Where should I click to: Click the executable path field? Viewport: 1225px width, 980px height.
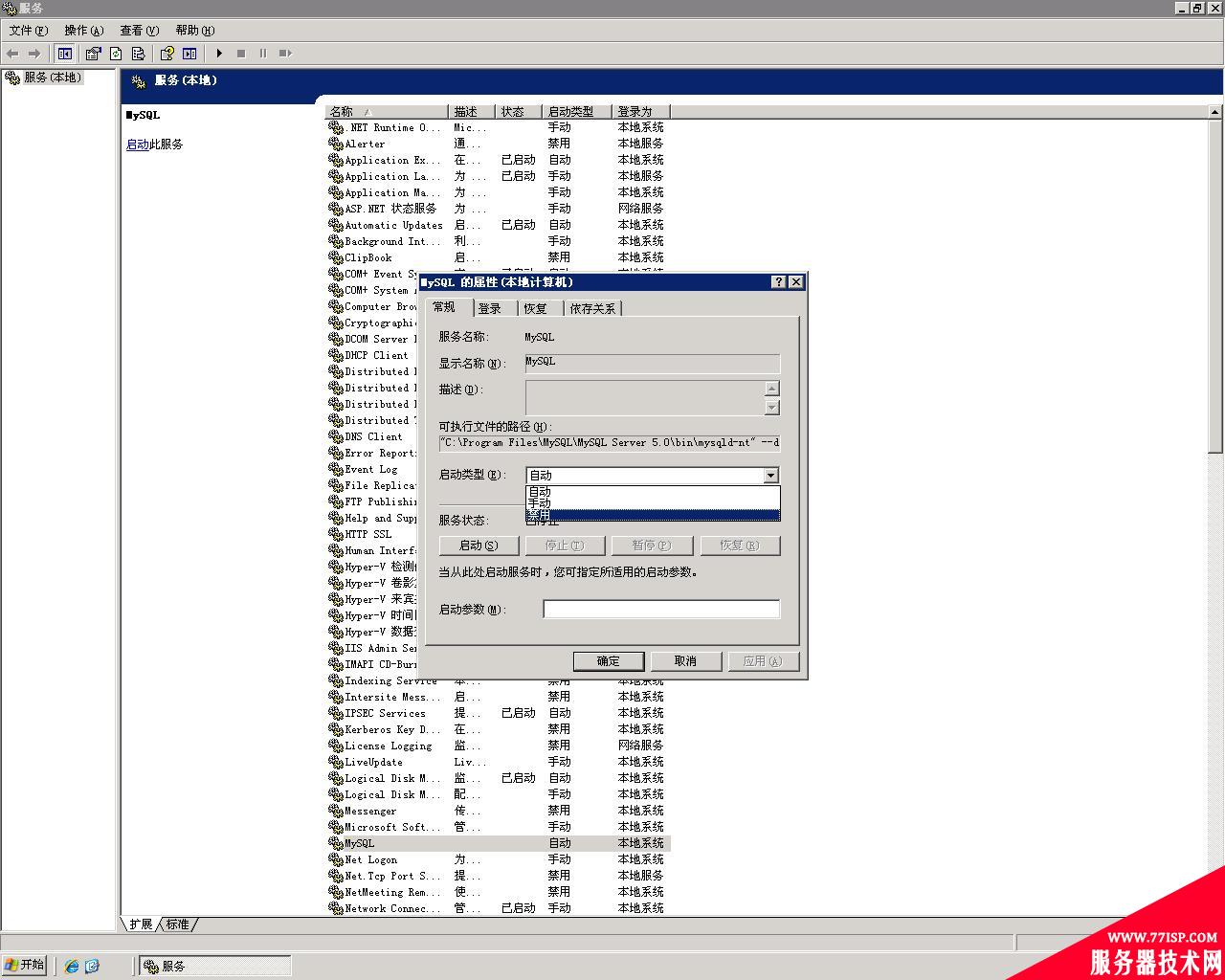click(x=610, y=444)
